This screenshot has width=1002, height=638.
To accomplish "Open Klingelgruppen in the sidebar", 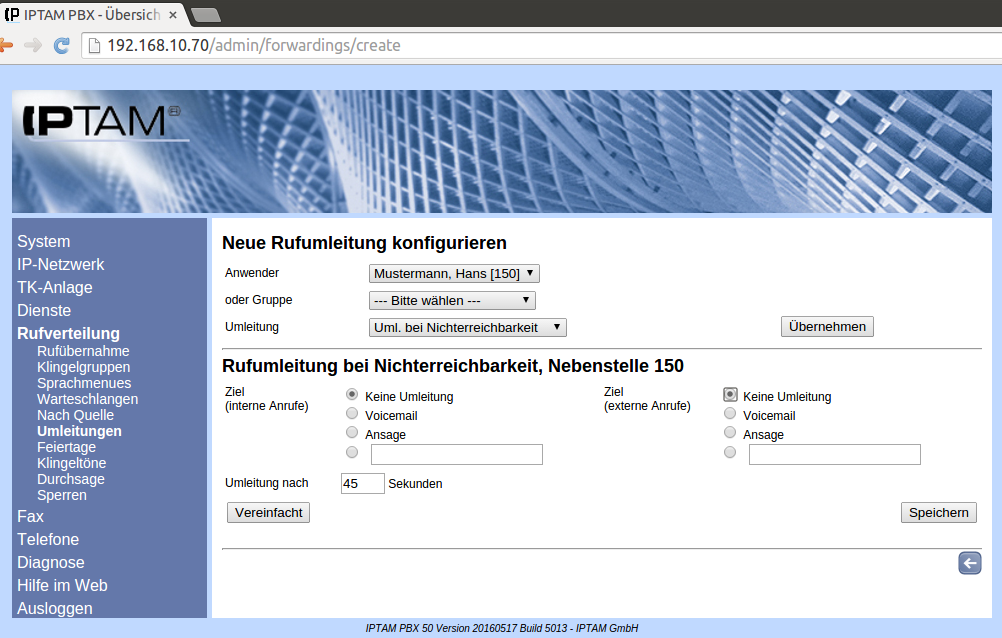I will coord(83,367).
